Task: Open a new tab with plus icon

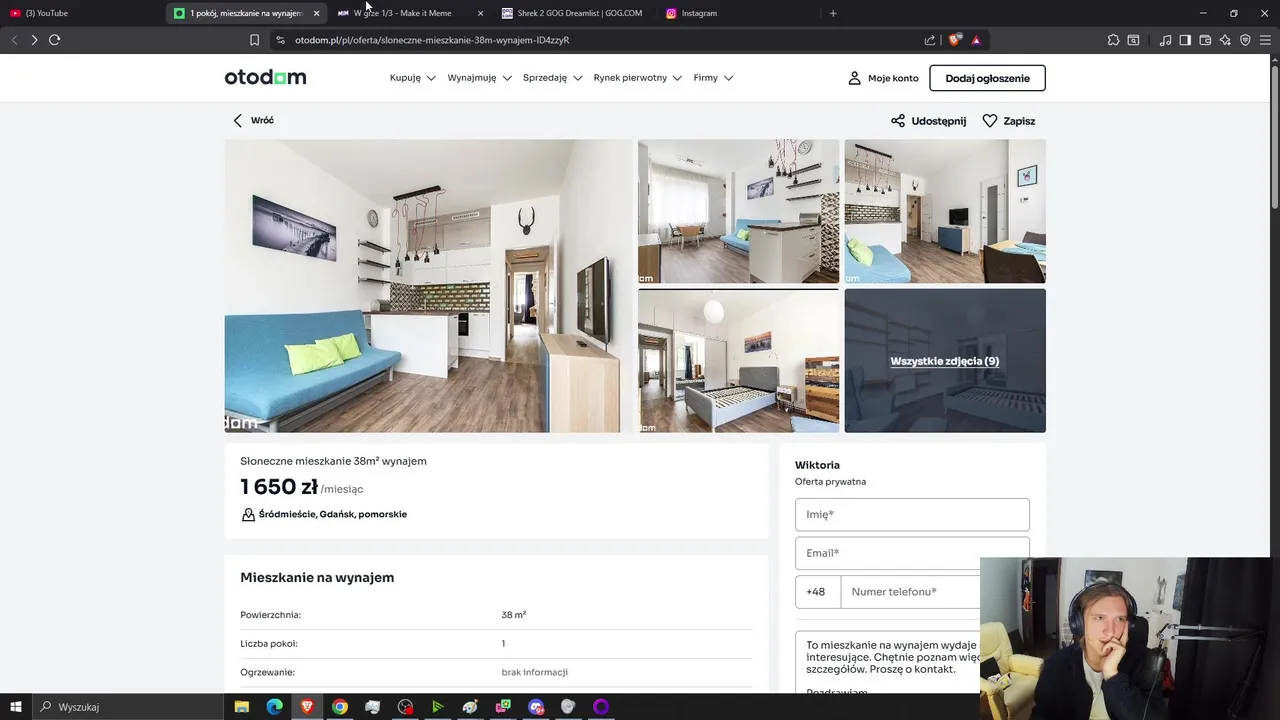Action: pyautogui.click(x=833, y=13)
